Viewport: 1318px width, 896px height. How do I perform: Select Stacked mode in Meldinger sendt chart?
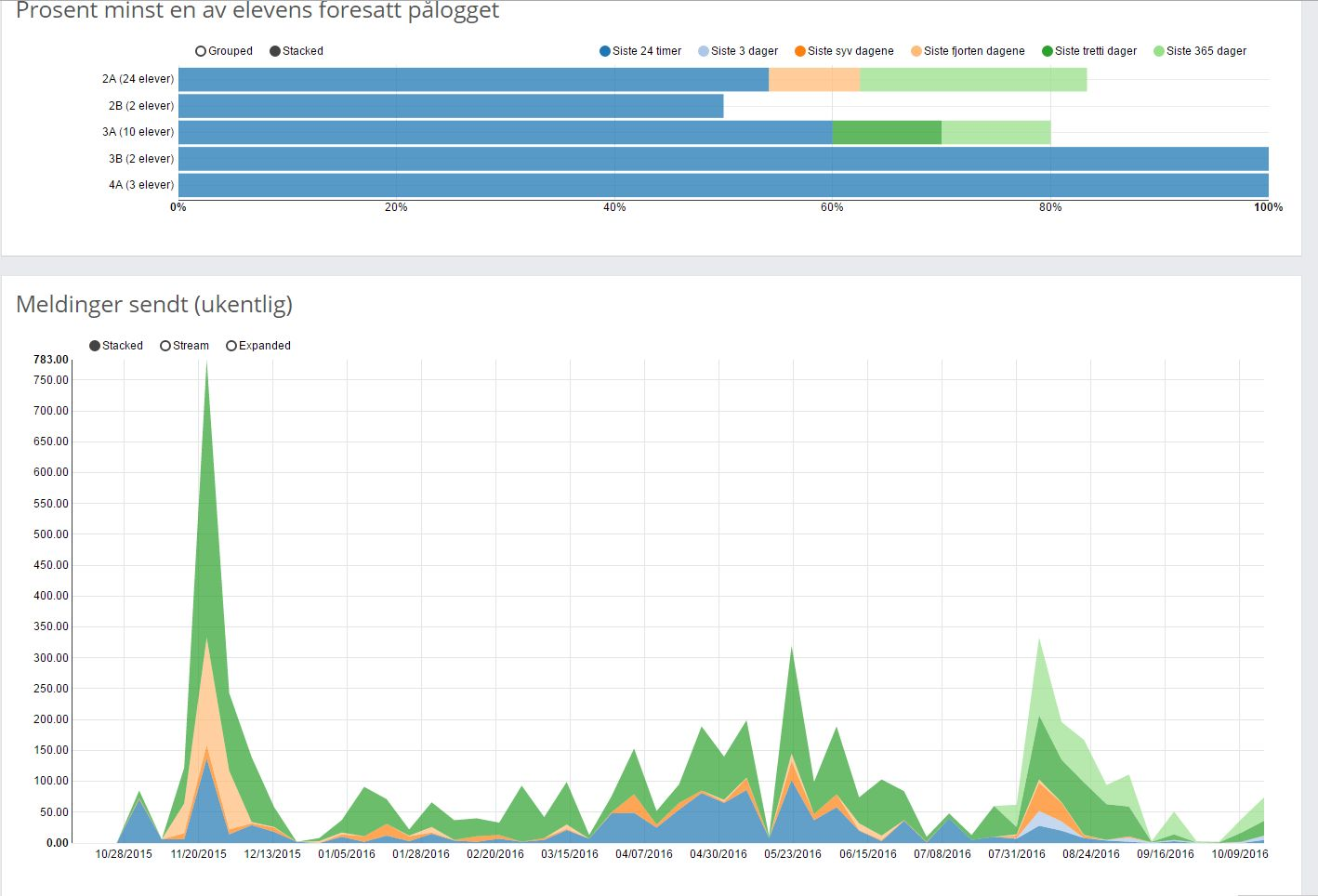(x=116, y=346)
